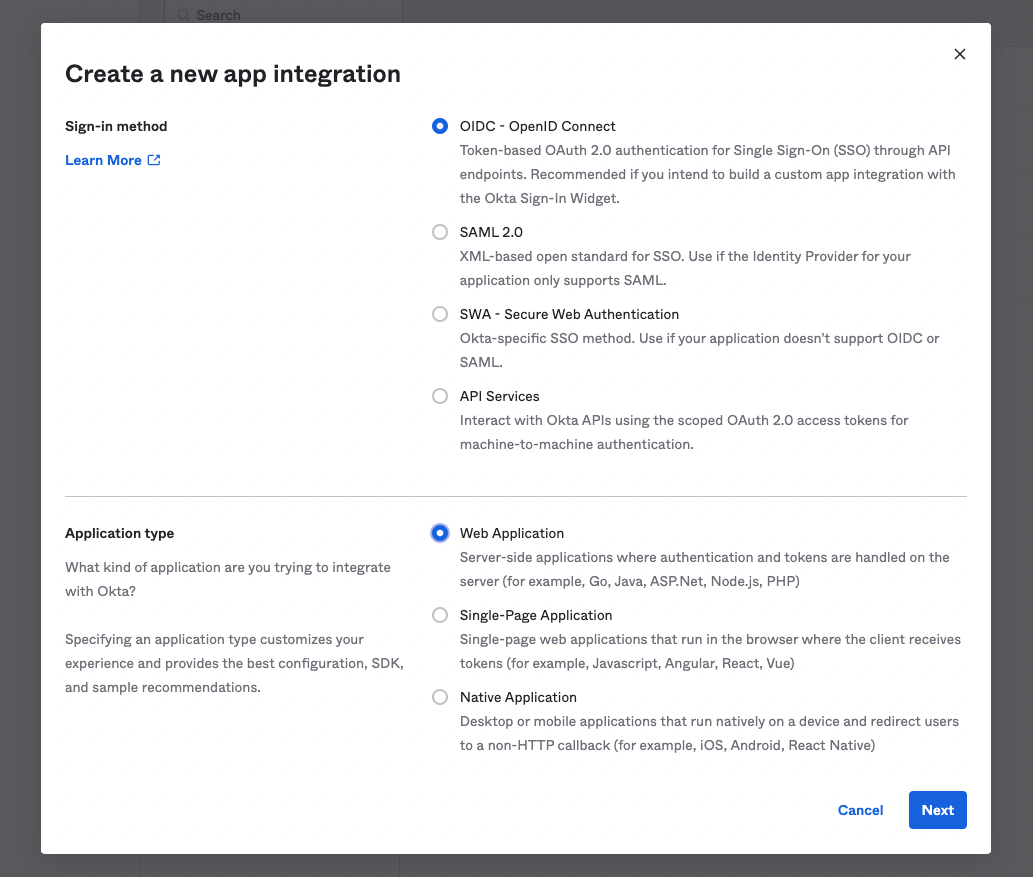Select Web Application as the application type
This screenshot has height=877, width=1033.
pyautogui.click(x=440, y=533)
